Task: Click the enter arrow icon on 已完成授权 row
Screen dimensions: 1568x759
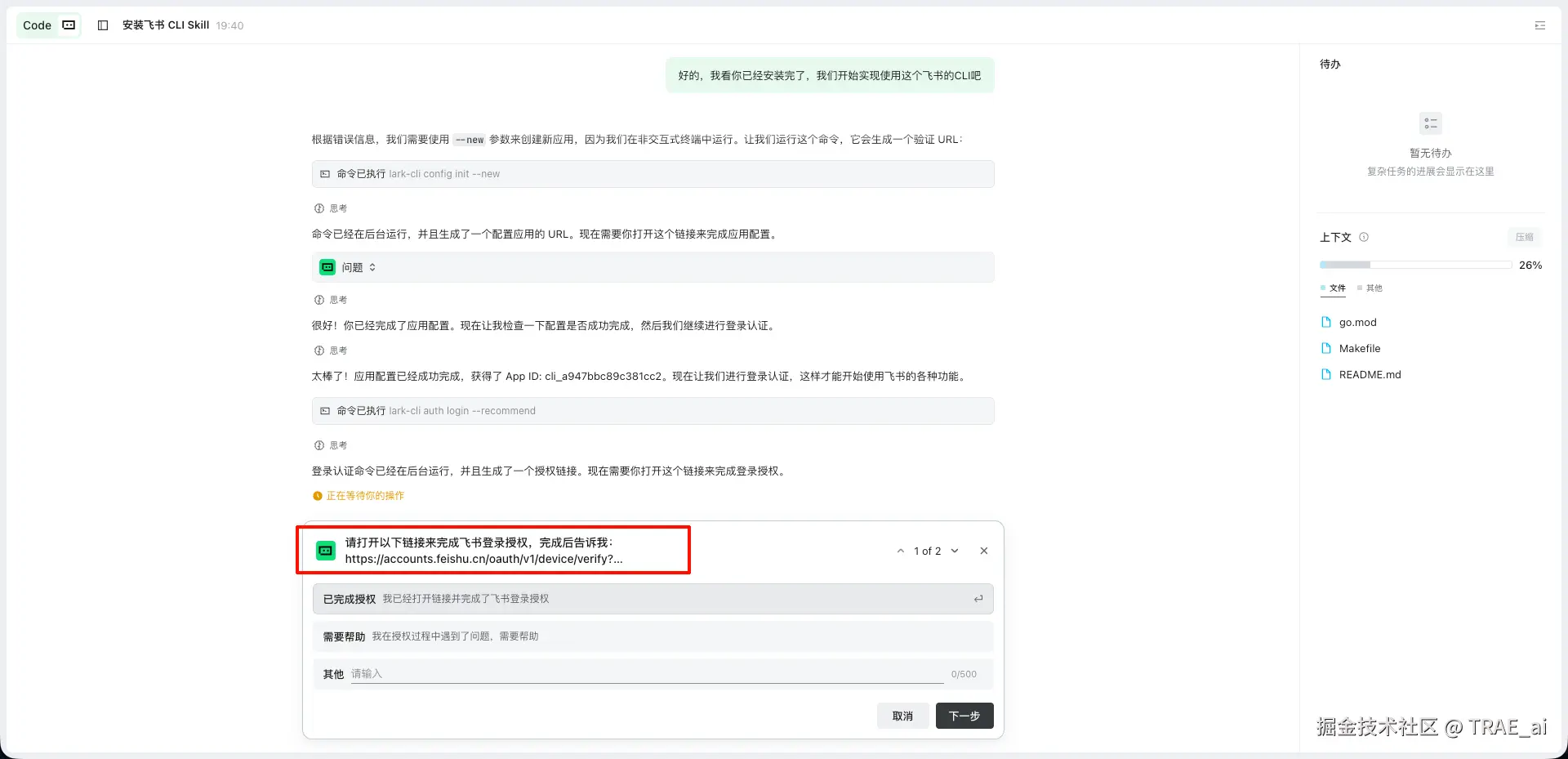Action: tap(978, 599)
